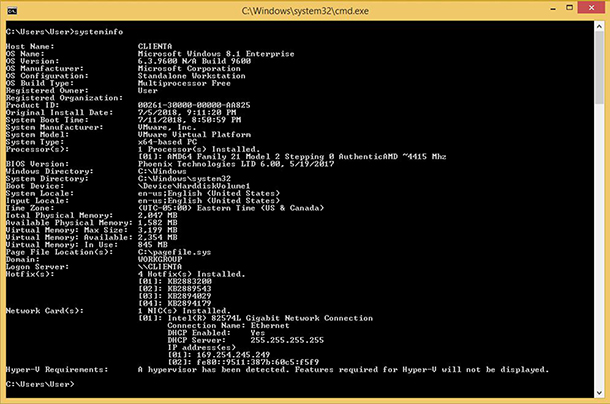Click the Standalone Workstation value
Viewport: 610px width, 404px height.
point(191,76)
